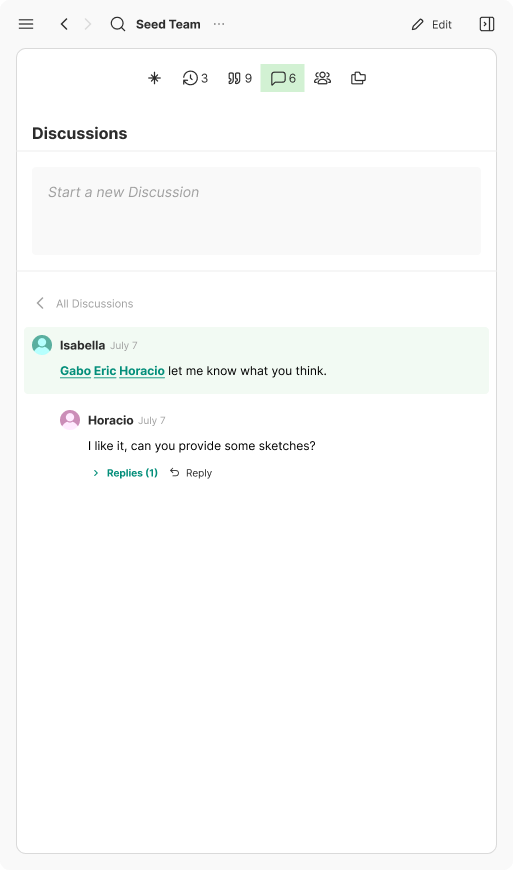
Task: Click the Start a new Discussion field
Action: pyautogui.click(x=256, y=211)
